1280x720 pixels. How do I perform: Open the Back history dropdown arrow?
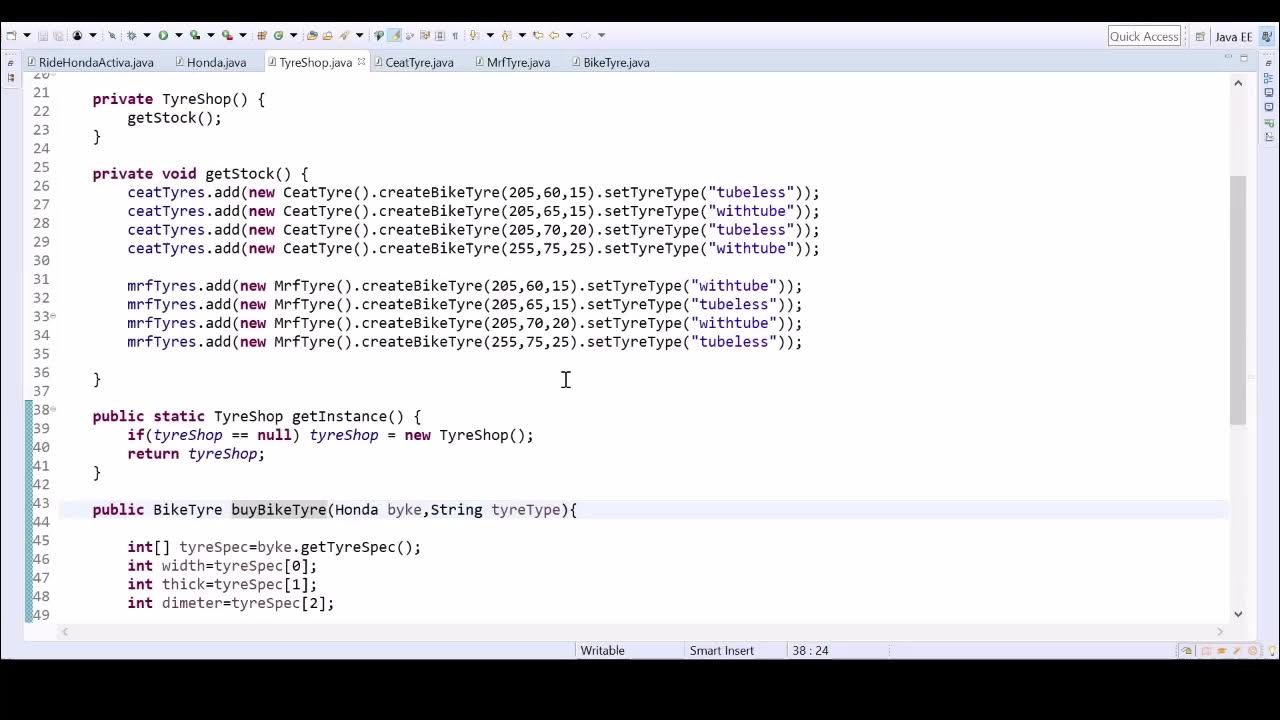[569, 35]
